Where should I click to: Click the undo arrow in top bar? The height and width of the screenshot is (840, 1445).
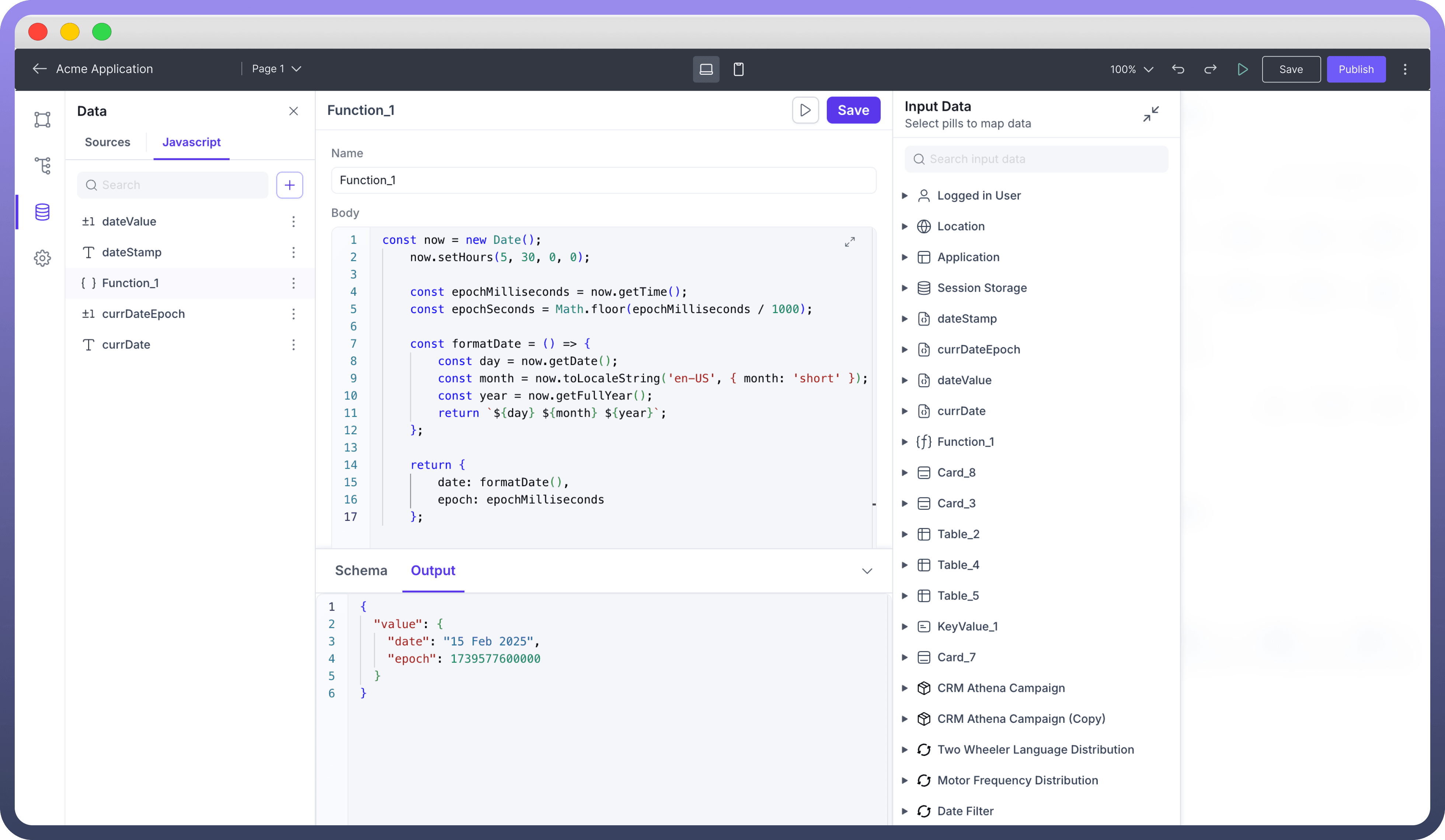[1178, 69]
